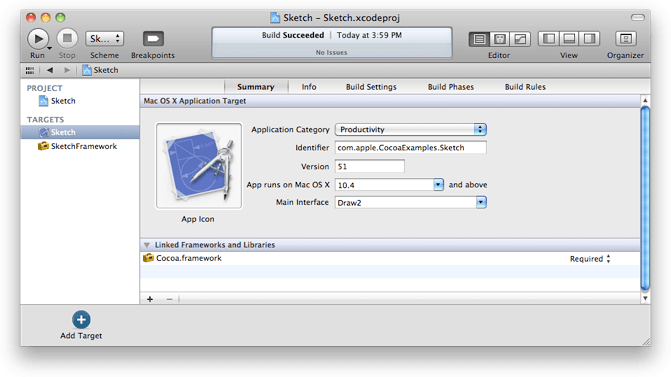Image resolution: width=671 pixels, height=377 pixels.
Task: Remove linked framework with minus button
Action: point(169,299)
